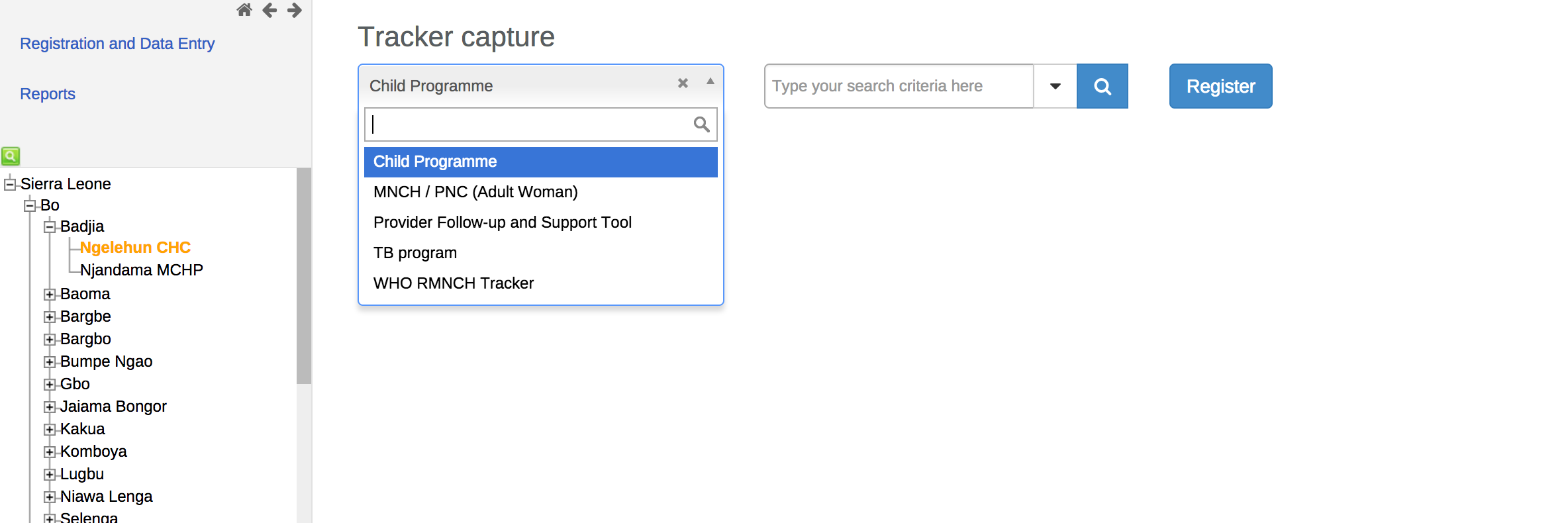Collapse the Sierra Leone tree node
This screenshot has width=1568, height=523.
10,184
